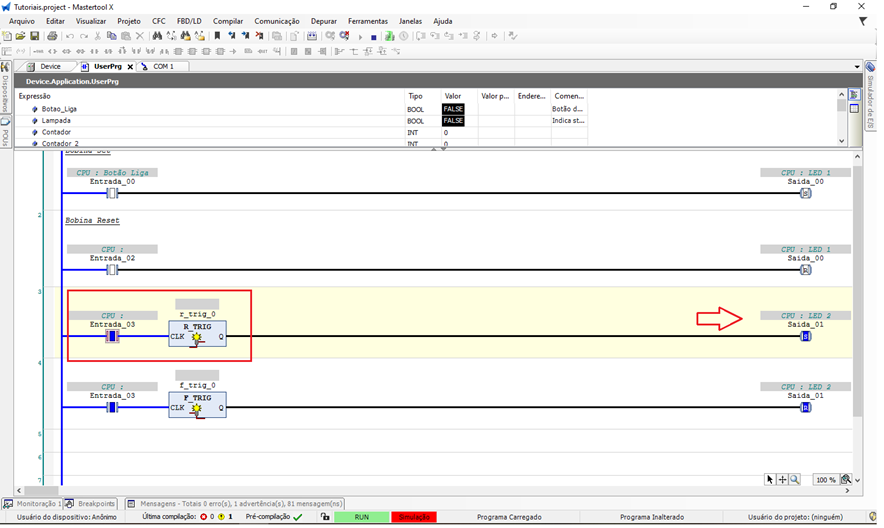Click the Open project folder icon
The image size is (884, 528).
coord(21,36)
